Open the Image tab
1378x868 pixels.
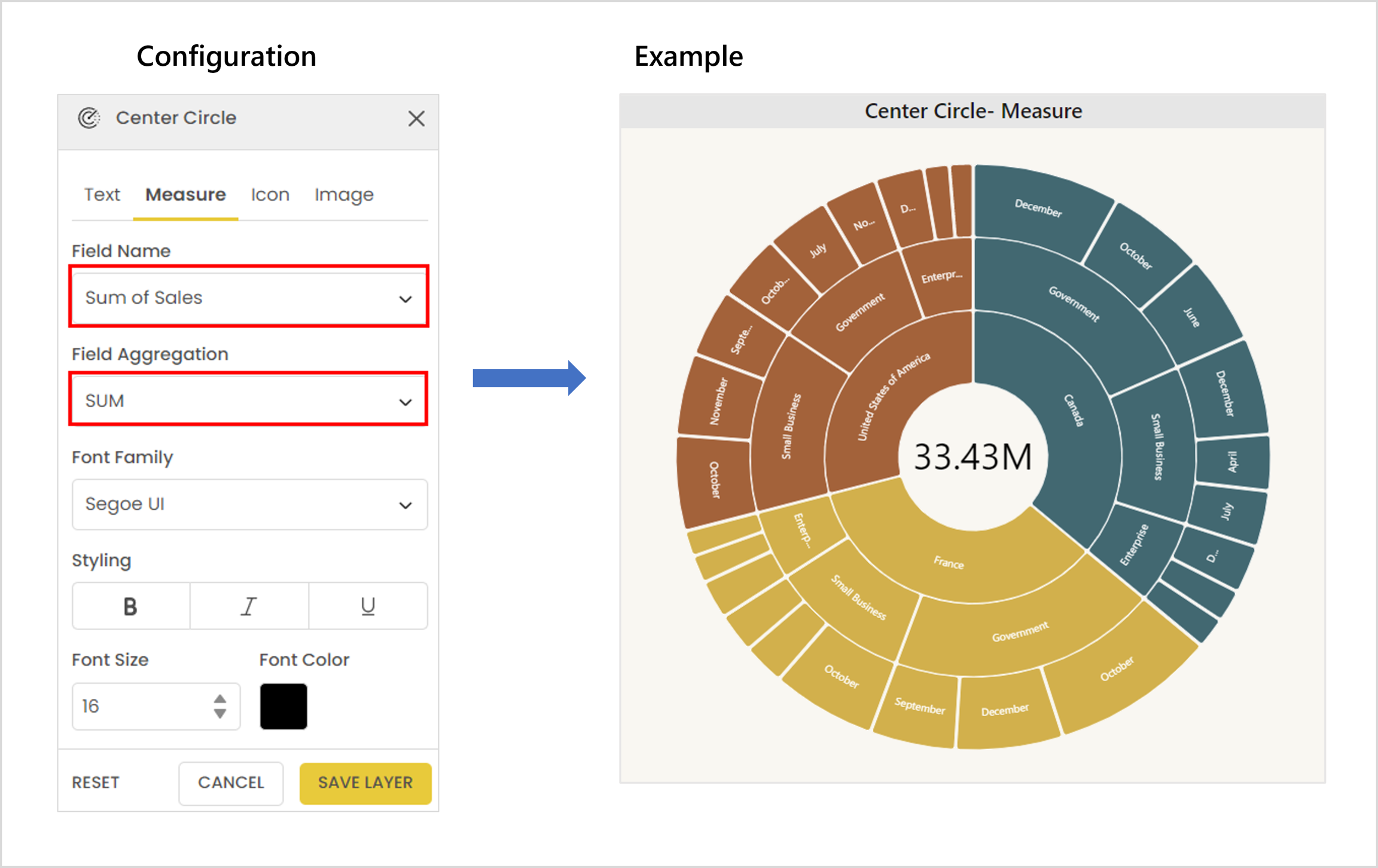[x=344, y=195]
